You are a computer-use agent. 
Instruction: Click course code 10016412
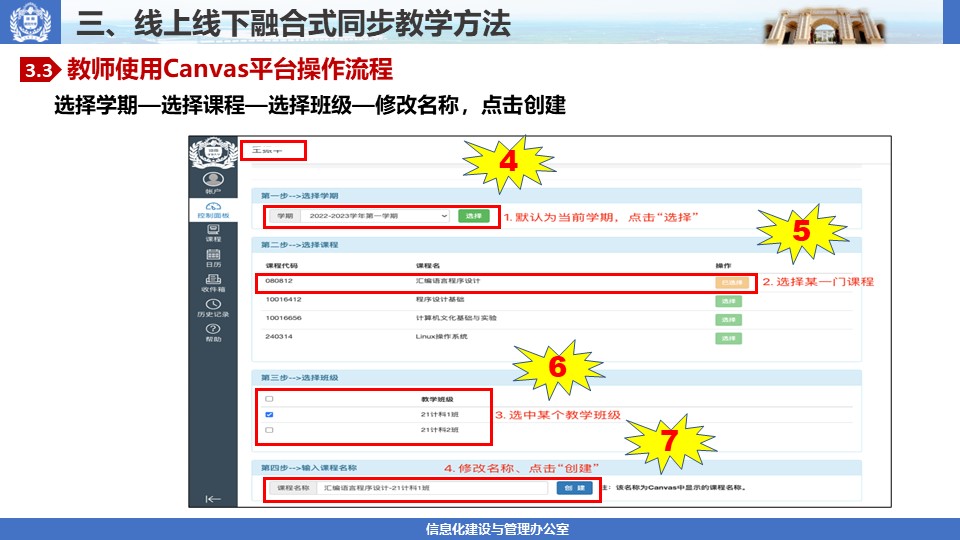(283, 299)
